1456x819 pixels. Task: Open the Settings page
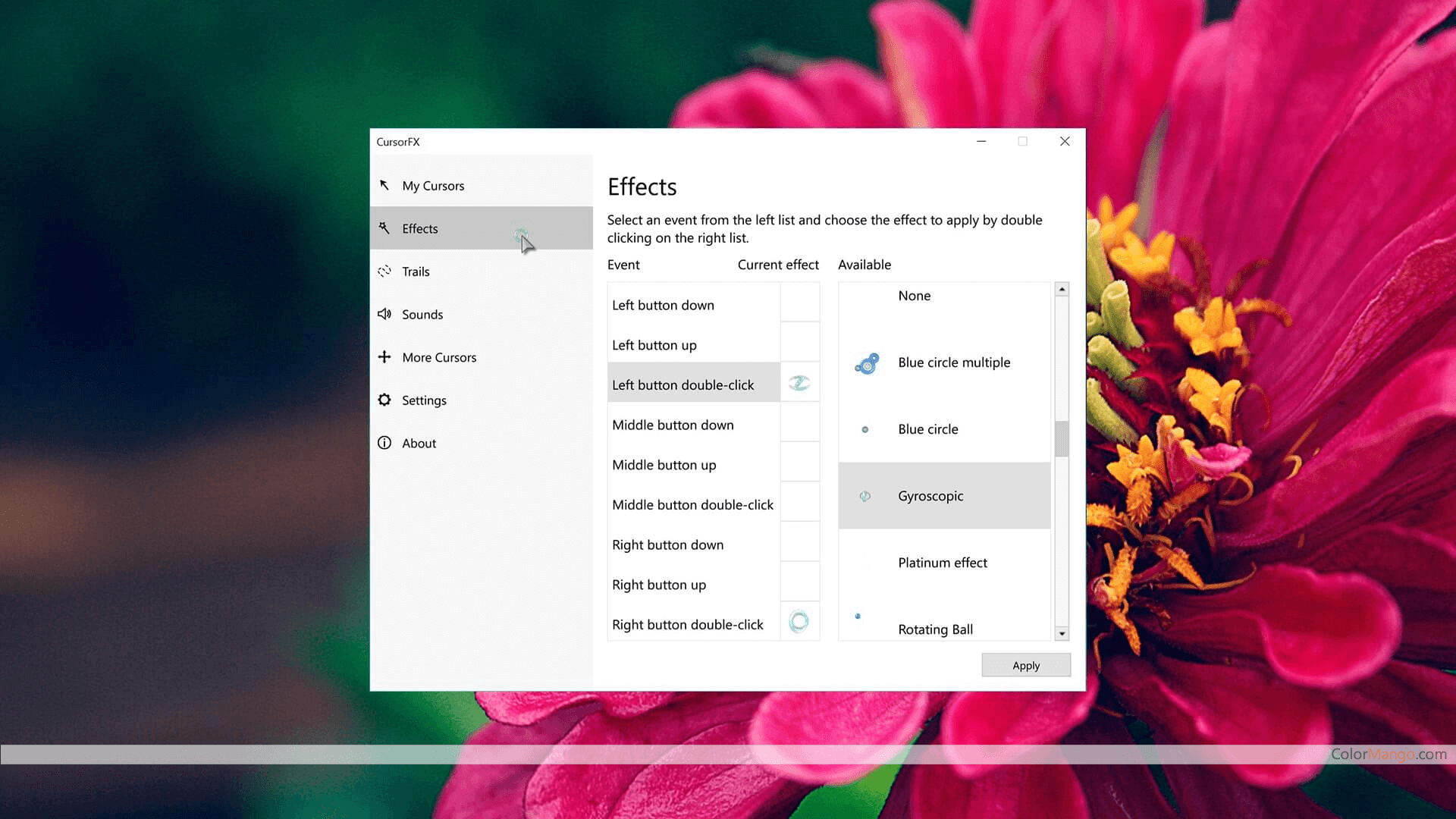tap(482, 400)
